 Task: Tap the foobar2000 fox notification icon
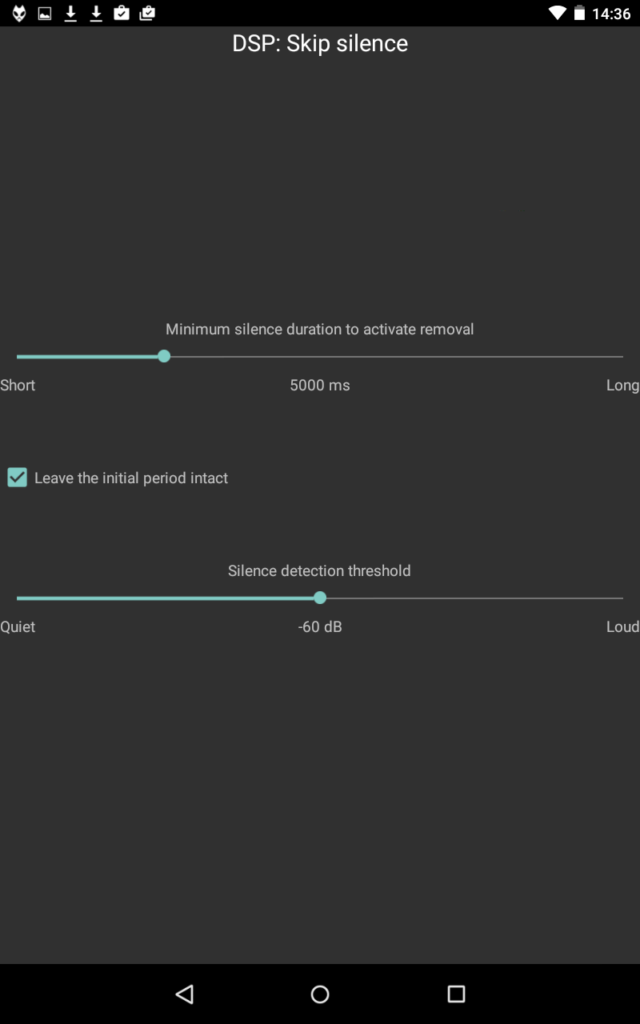point(19,13)
